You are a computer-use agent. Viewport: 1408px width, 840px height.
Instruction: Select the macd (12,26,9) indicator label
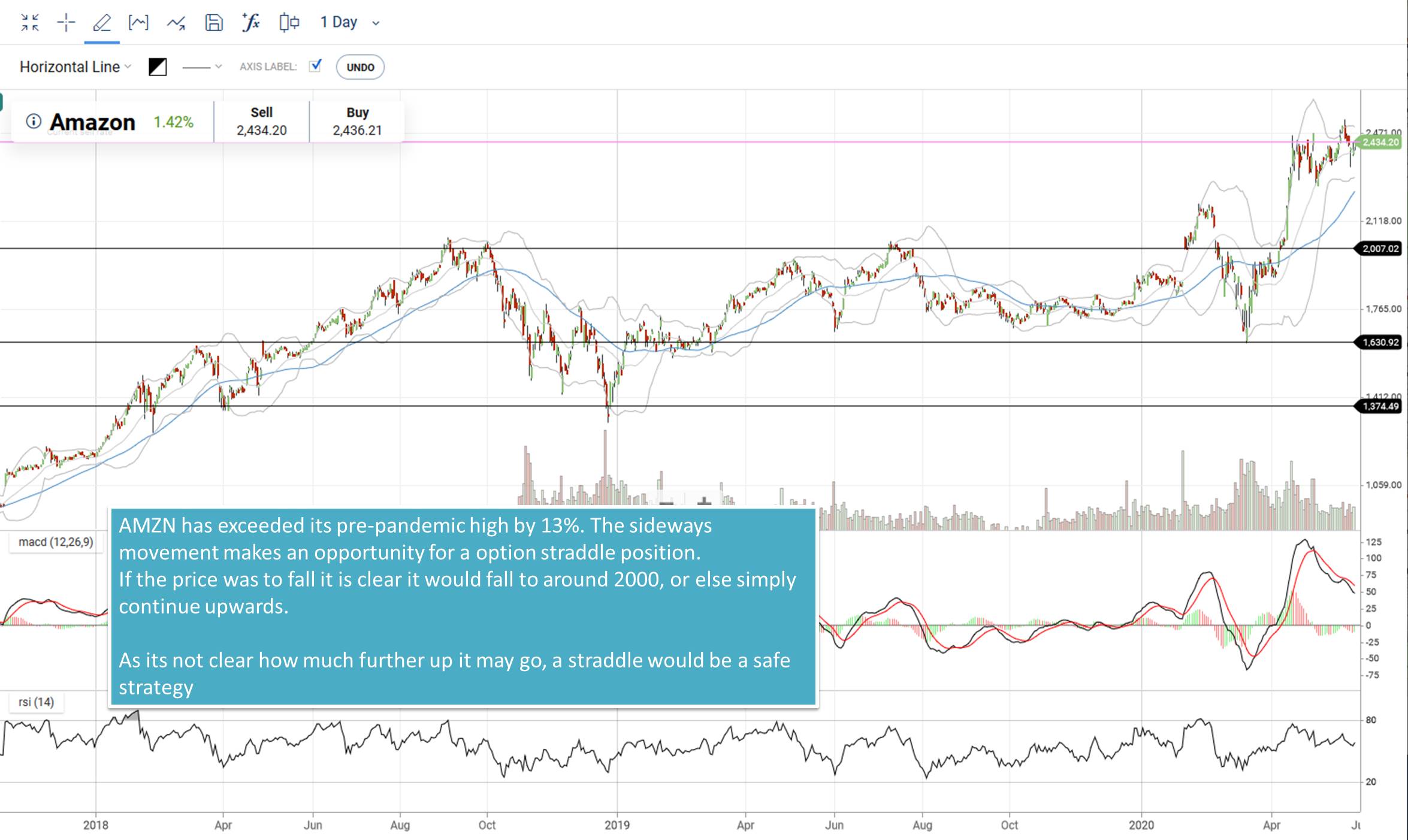coord(56,542)
